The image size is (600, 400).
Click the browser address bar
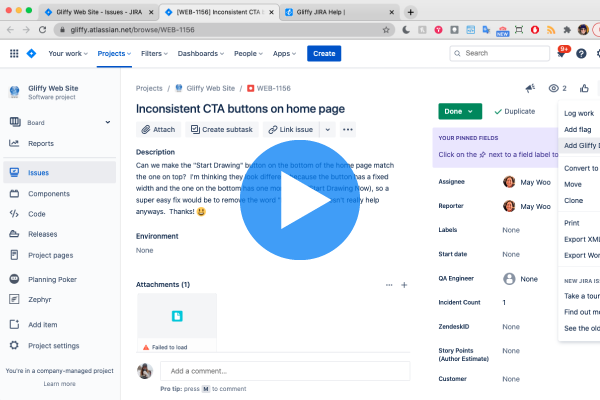pyautogui.click(x=224, y=30)
